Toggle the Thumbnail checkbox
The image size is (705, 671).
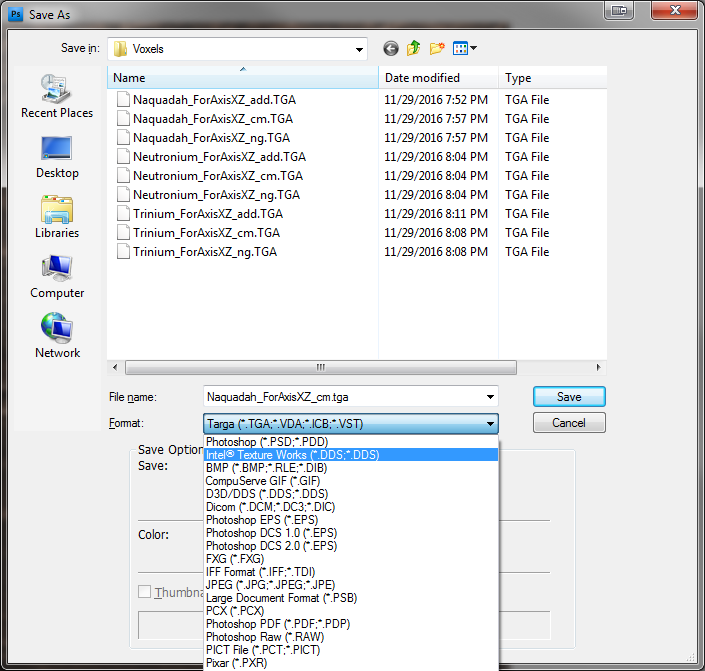click(x=144, y=591)
